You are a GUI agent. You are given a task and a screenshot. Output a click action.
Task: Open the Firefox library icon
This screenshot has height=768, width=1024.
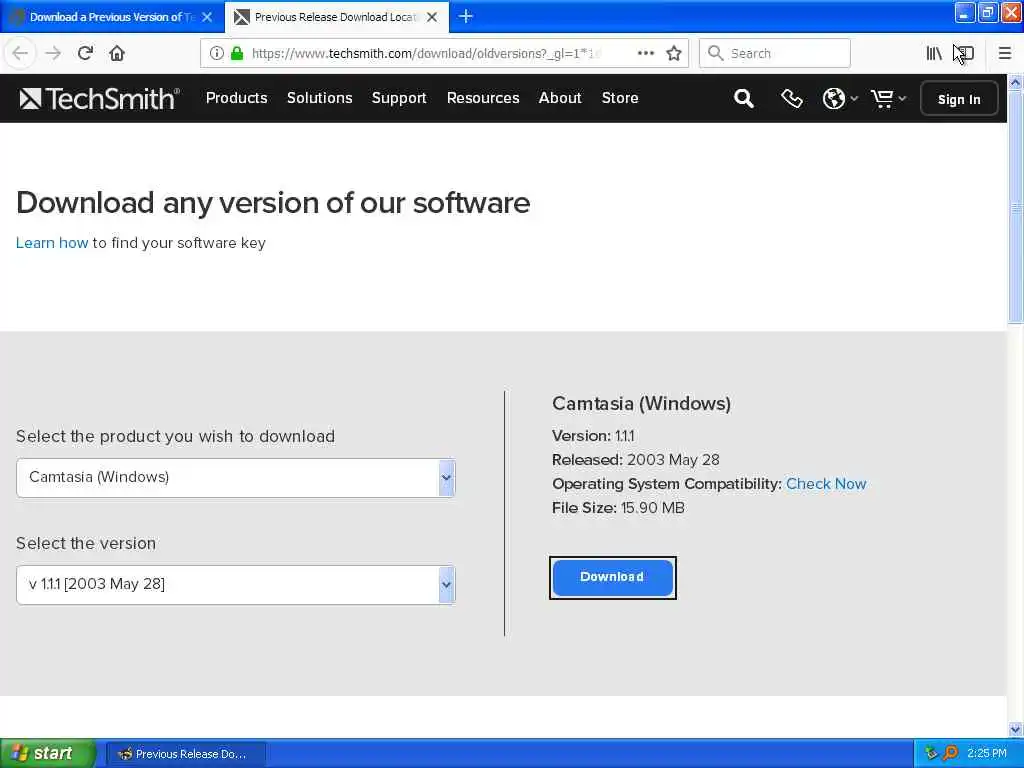pyautogui.click(x=934, y=53)
